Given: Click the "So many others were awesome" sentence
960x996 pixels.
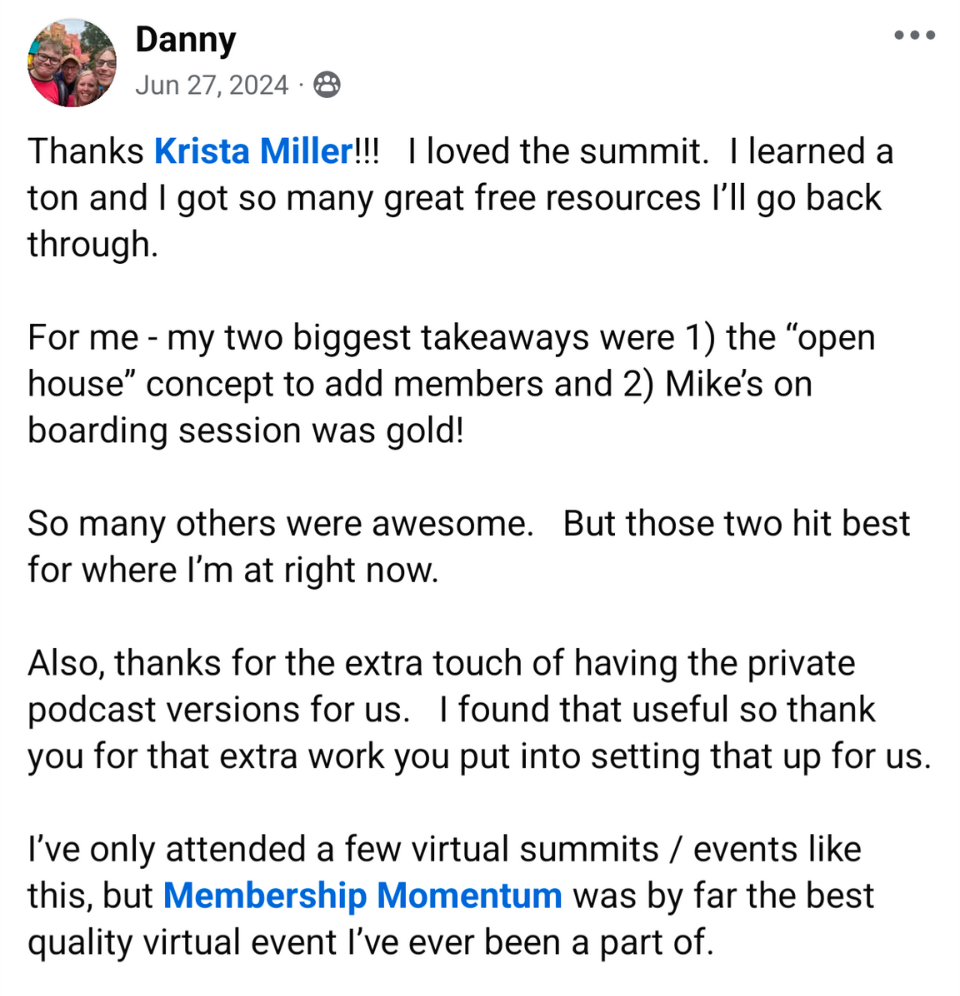Looking at the screenshot, I should pos(280,524).
